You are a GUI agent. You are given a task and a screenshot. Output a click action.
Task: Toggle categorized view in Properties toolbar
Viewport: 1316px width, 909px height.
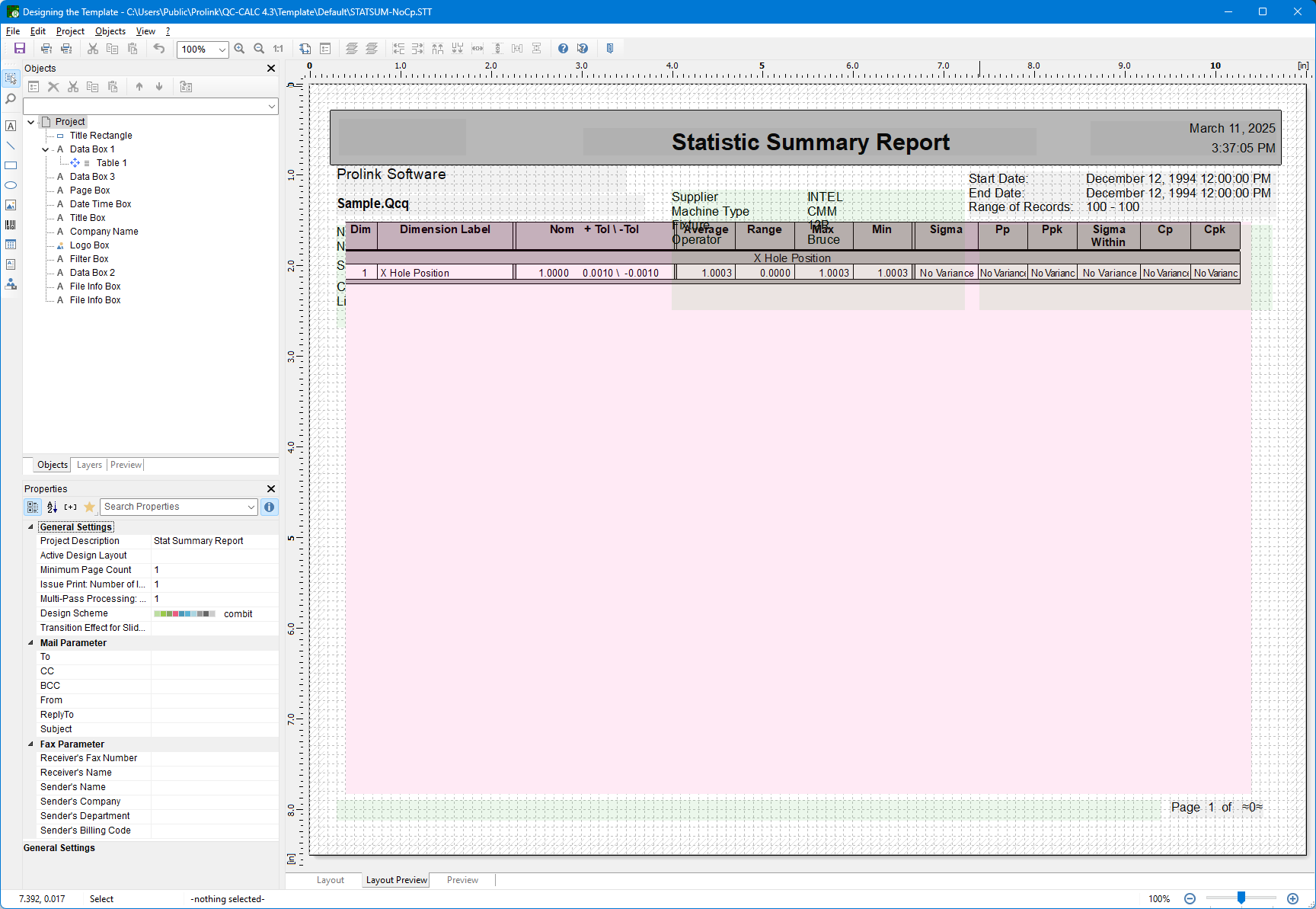coord(33,507)
